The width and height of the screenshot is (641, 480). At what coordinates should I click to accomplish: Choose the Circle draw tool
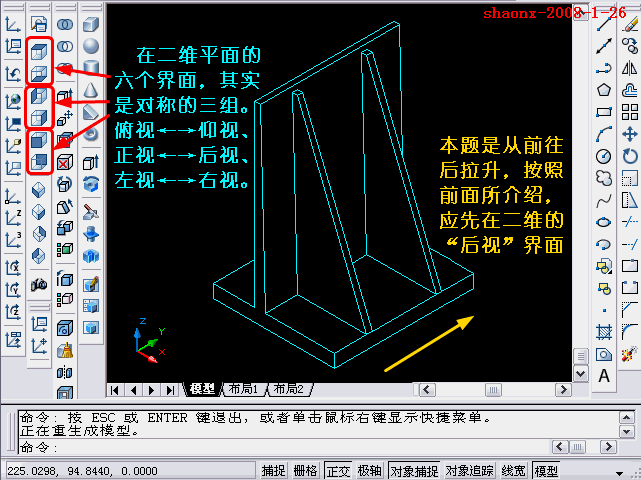click(604, 156)
